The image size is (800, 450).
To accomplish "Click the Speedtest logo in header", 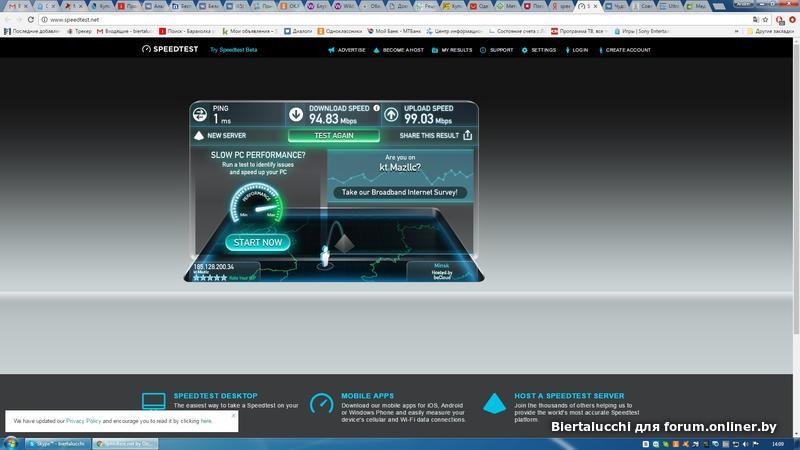I will (170, 49).
